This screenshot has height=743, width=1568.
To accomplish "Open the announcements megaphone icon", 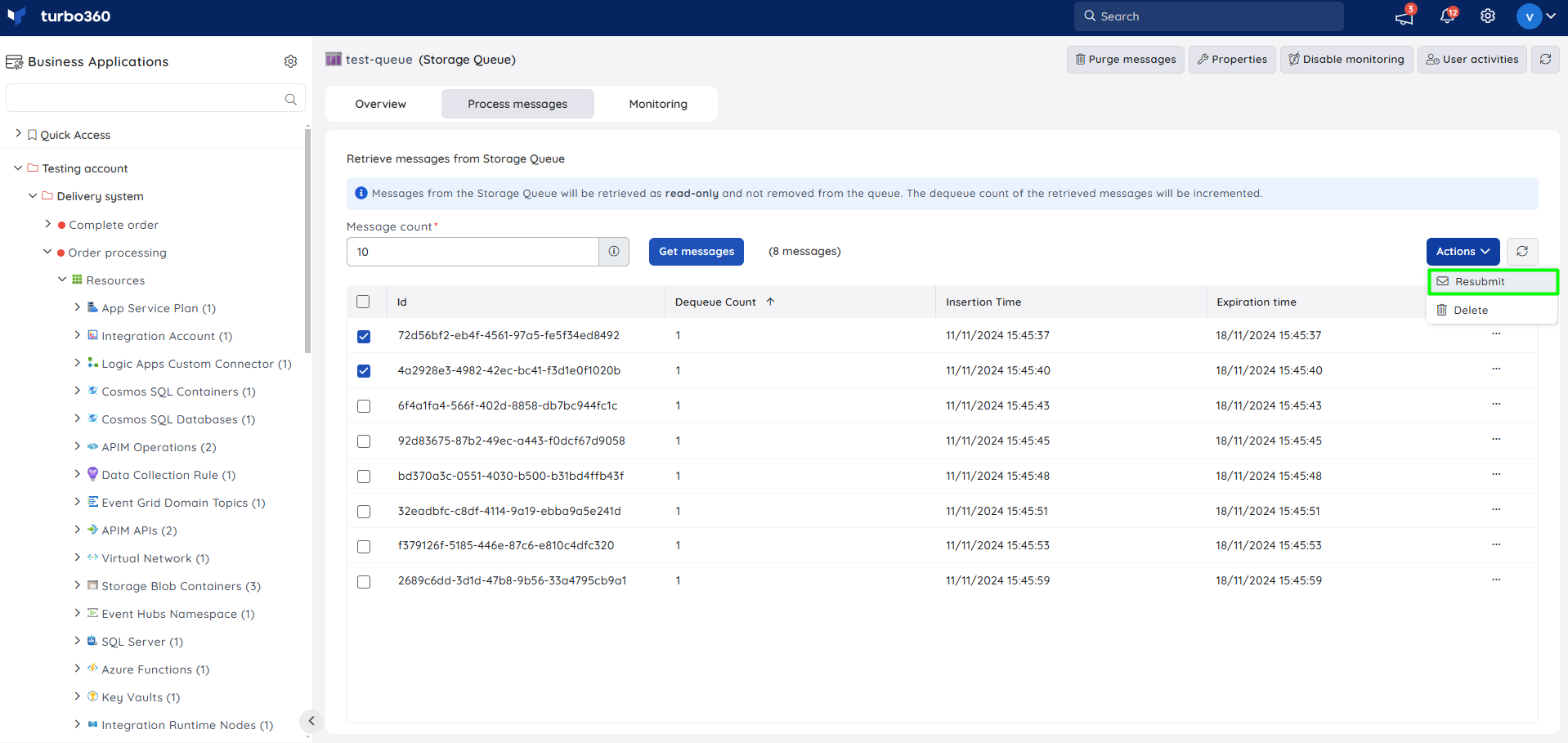I will (1404, 16).
